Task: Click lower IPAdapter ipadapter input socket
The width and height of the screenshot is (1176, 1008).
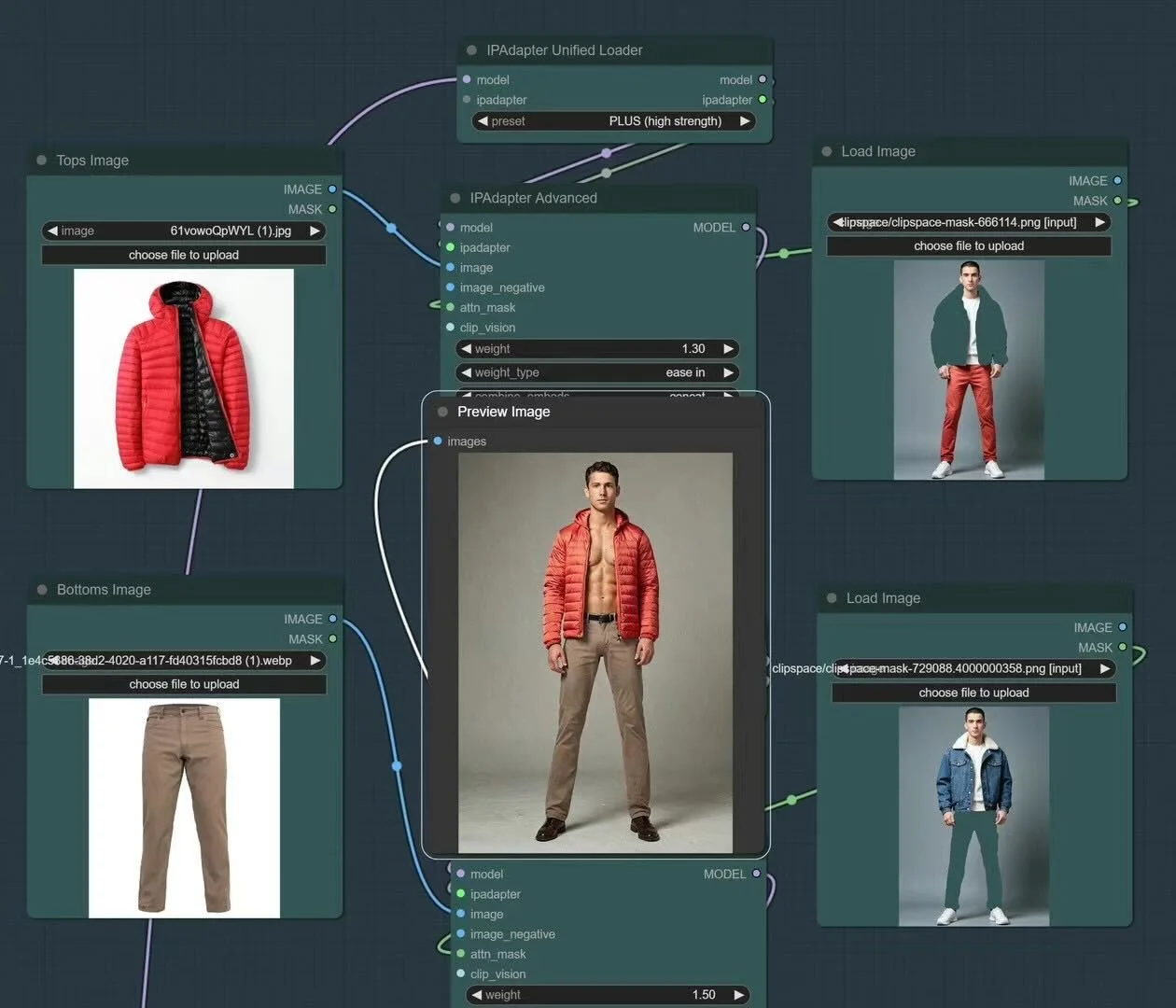Action: 460,894
